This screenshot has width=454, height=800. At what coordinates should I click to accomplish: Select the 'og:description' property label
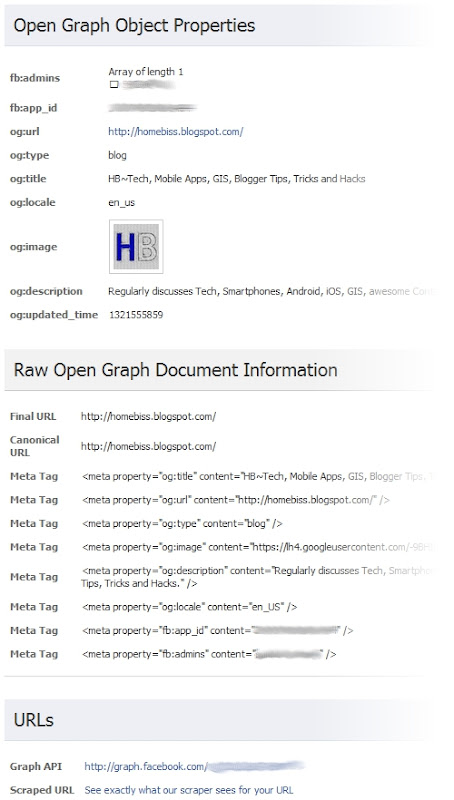pyautogui.click(x=46, y=291)
